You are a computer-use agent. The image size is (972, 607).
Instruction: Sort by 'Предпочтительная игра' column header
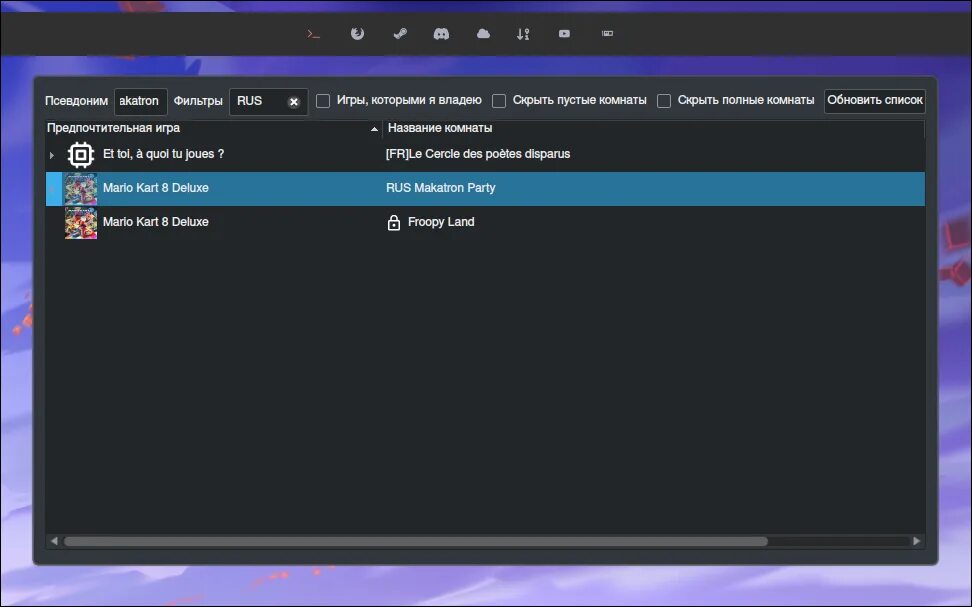pyautogui.click(x=214, y=128)
